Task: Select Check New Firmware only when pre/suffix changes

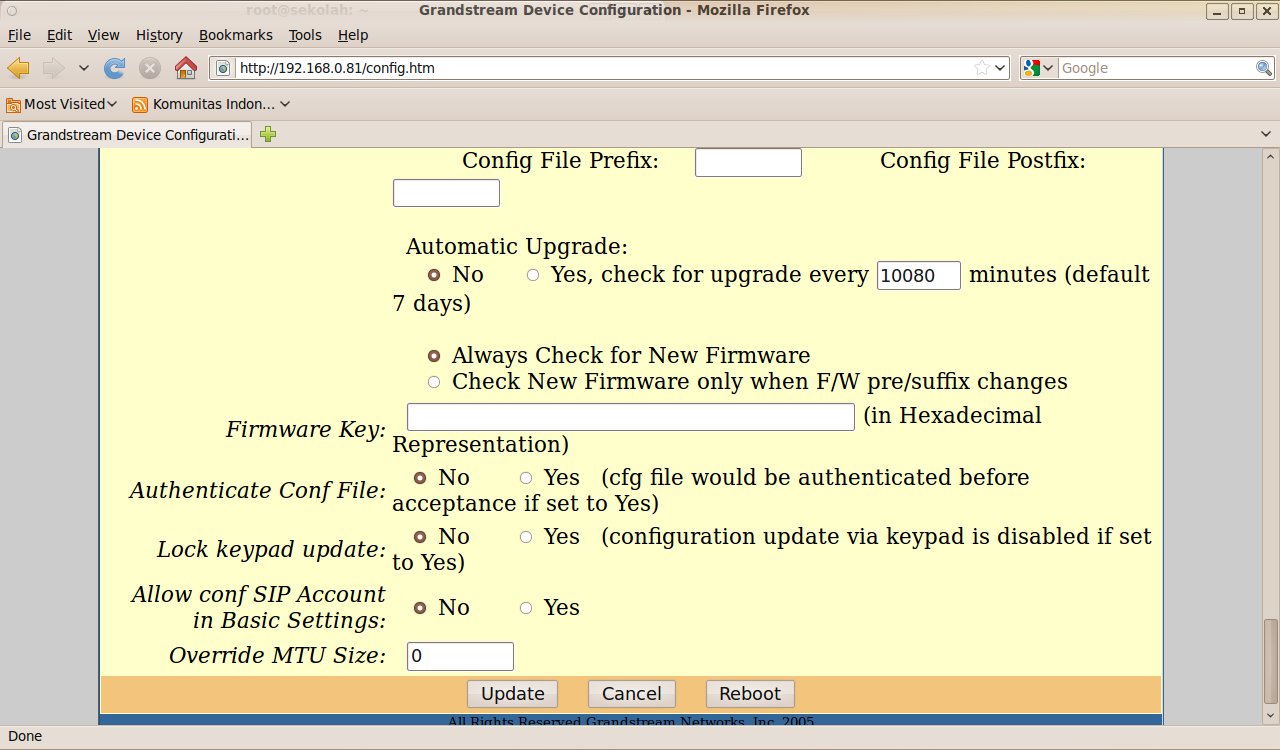Action: (x=434, y=382)
